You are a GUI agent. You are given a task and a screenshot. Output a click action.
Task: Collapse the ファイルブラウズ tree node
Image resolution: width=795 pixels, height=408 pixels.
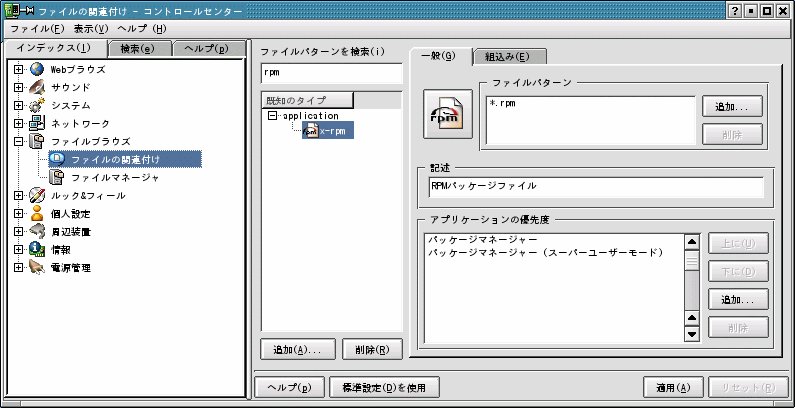[19, 141]
